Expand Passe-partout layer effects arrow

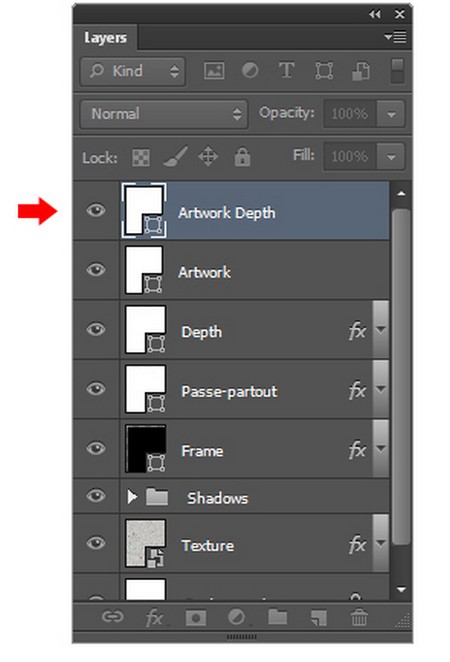coord(381,389)
